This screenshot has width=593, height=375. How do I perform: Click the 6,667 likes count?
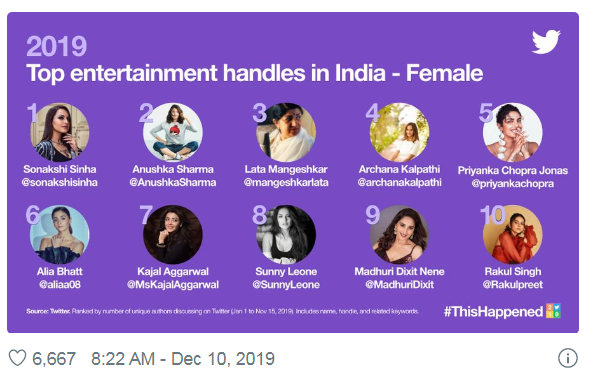click(x=54, y=358)
